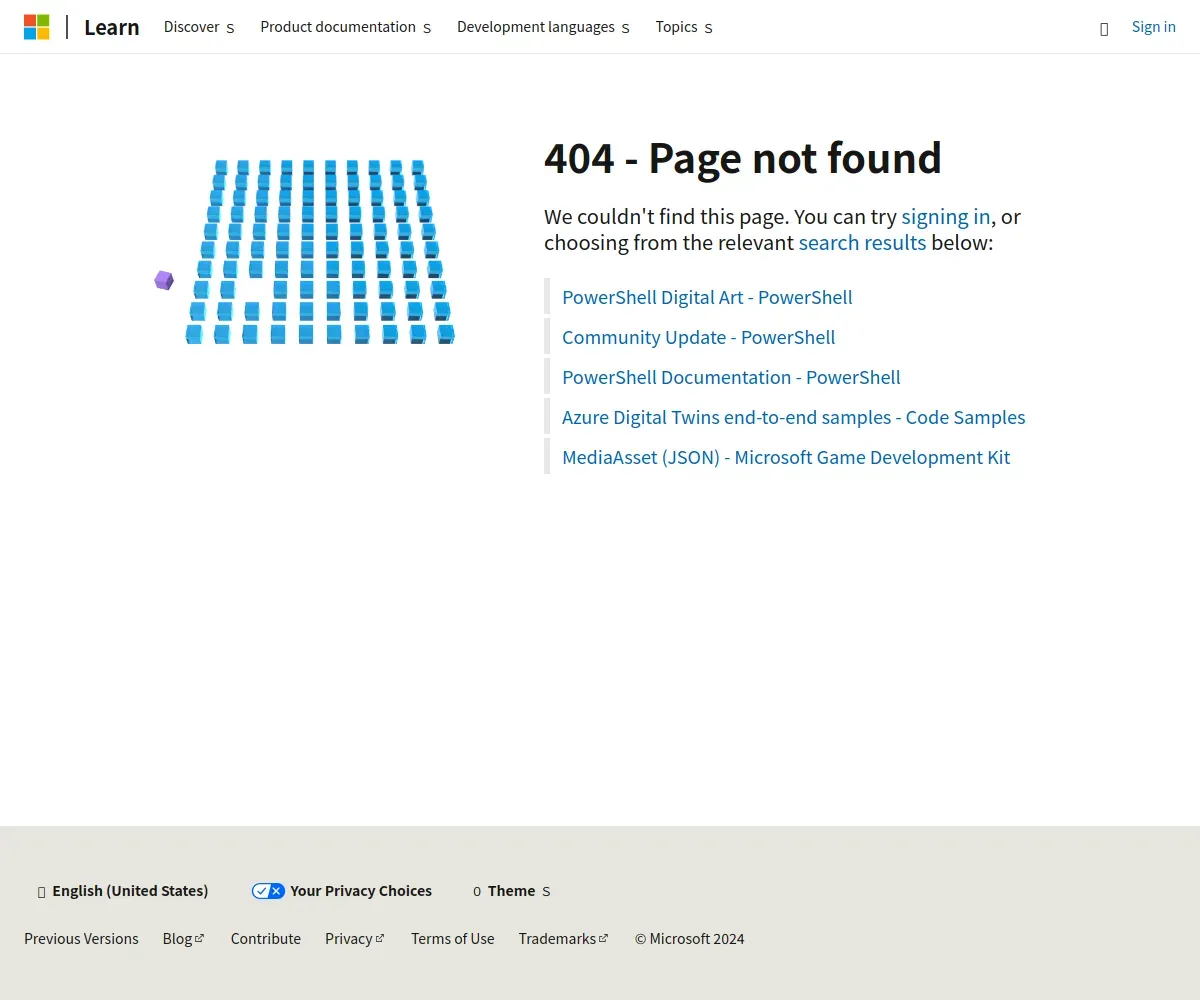Open PowerShell Documentation - PowerShell result
Viewport: 1200px width, 1000px height.
point(731,377)
